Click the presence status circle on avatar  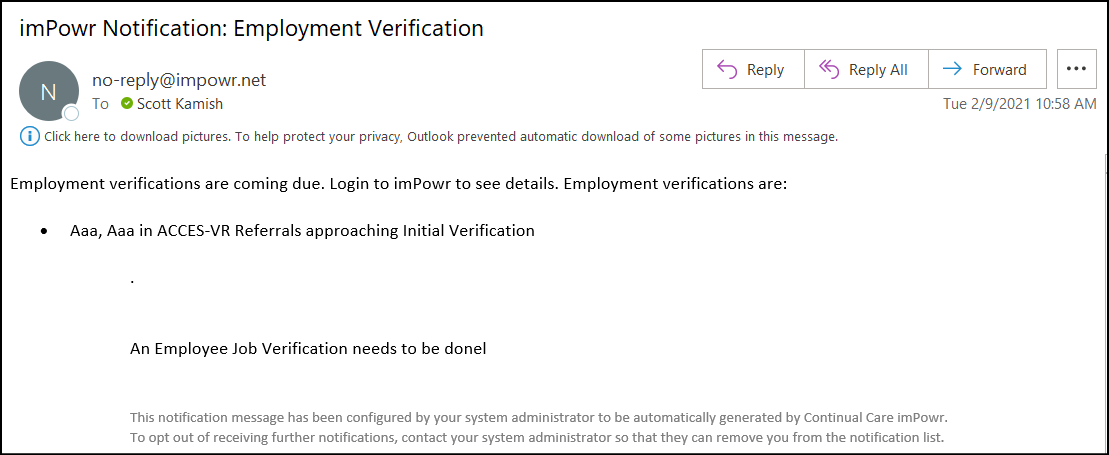71,113
